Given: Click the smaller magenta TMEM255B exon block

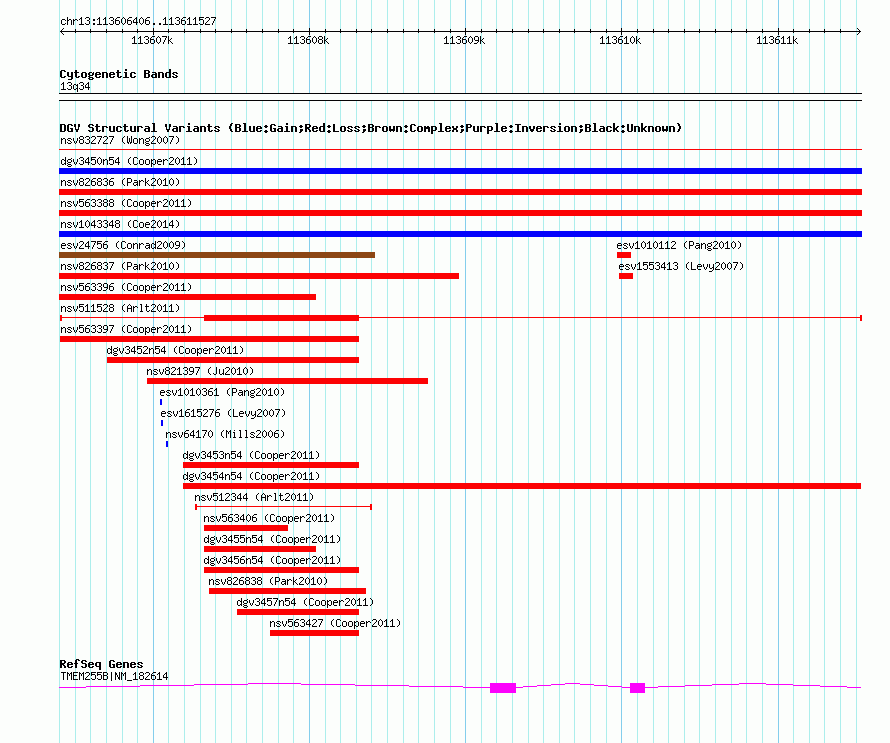Looking at the screenshot, I should (637, 688).
